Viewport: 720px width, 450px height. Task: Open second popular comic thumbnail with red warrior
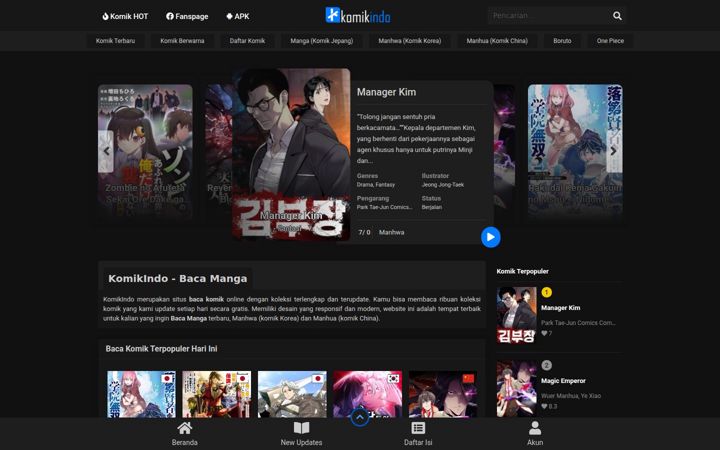coord(217,394)
